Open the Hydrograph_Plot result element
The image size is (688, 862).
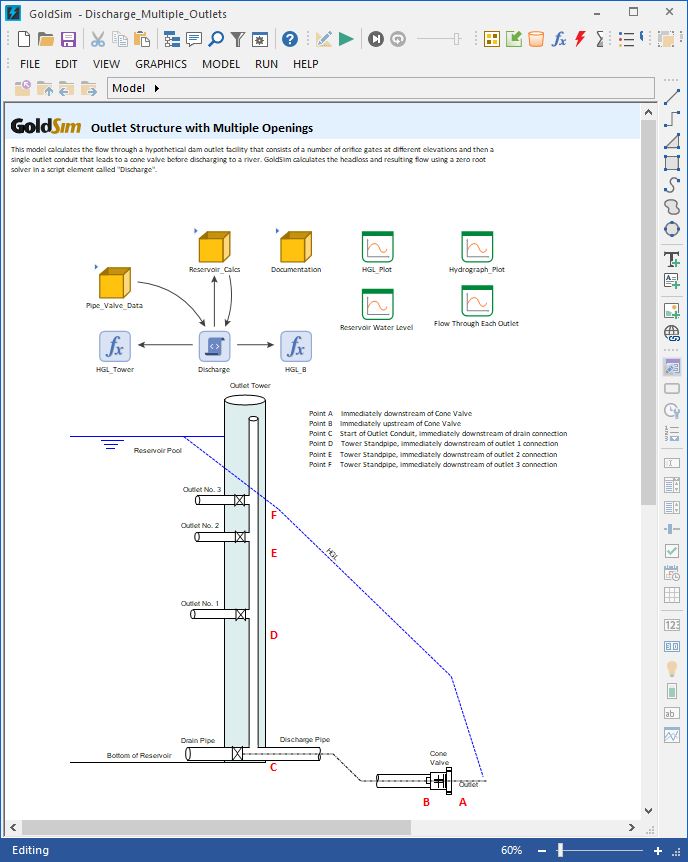(x=477, y=247)
